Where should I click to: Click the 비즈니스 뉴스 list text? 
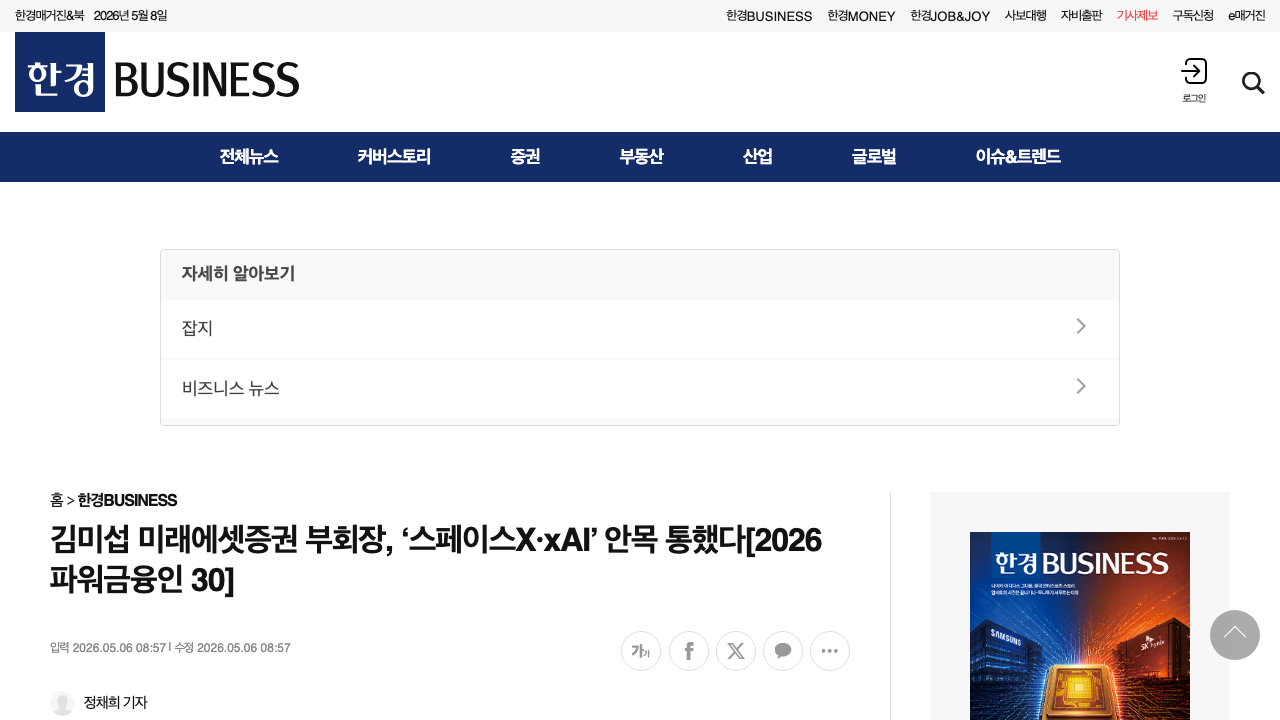[230, 388]
